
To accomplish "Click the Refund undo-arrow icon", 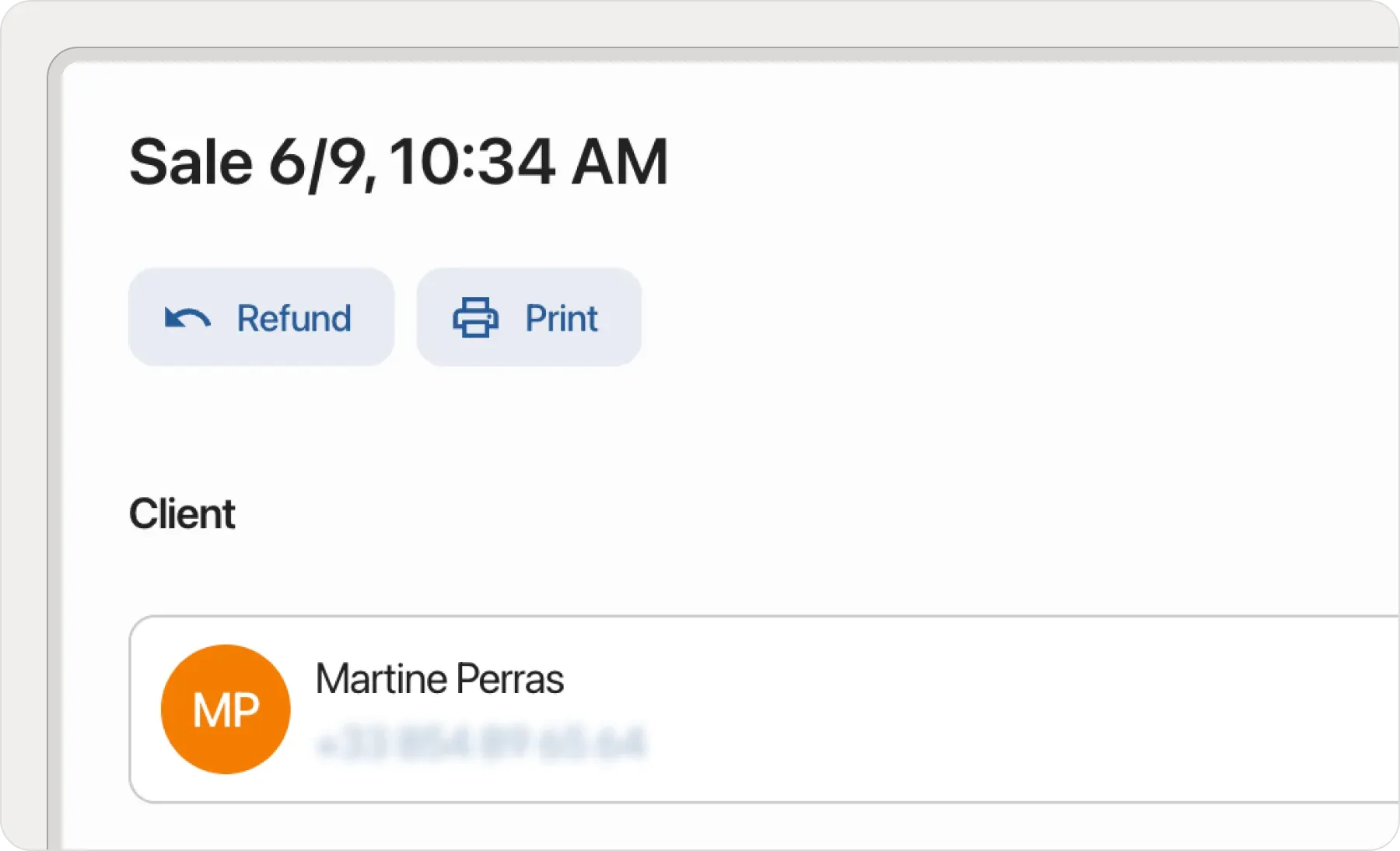I will pyautogui.click(x=187, y=318).
